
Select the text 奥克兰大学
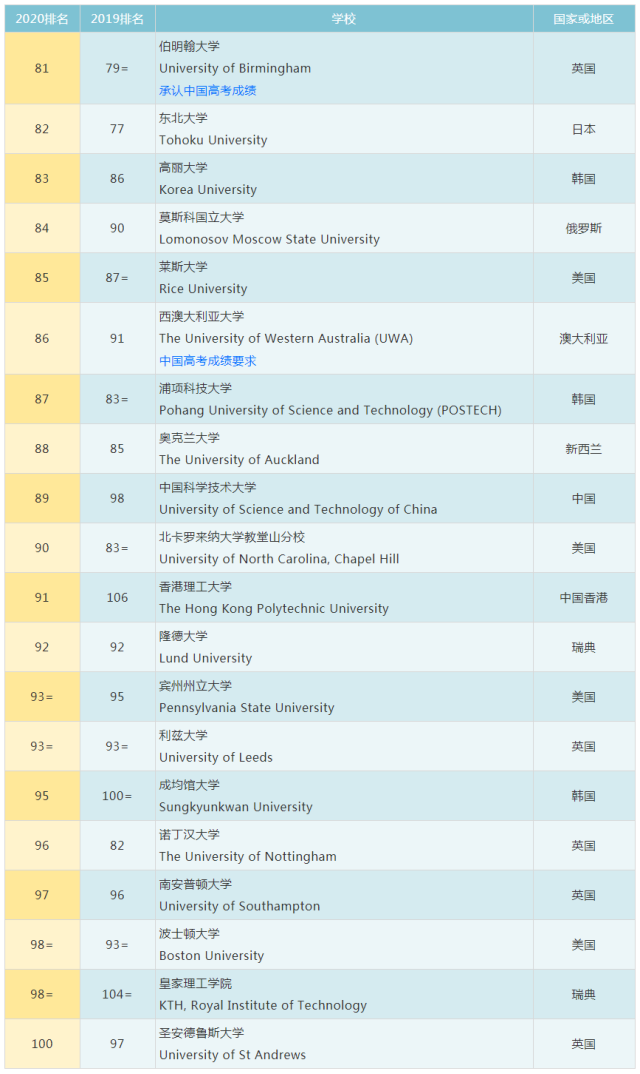click(x=189, y=438)
